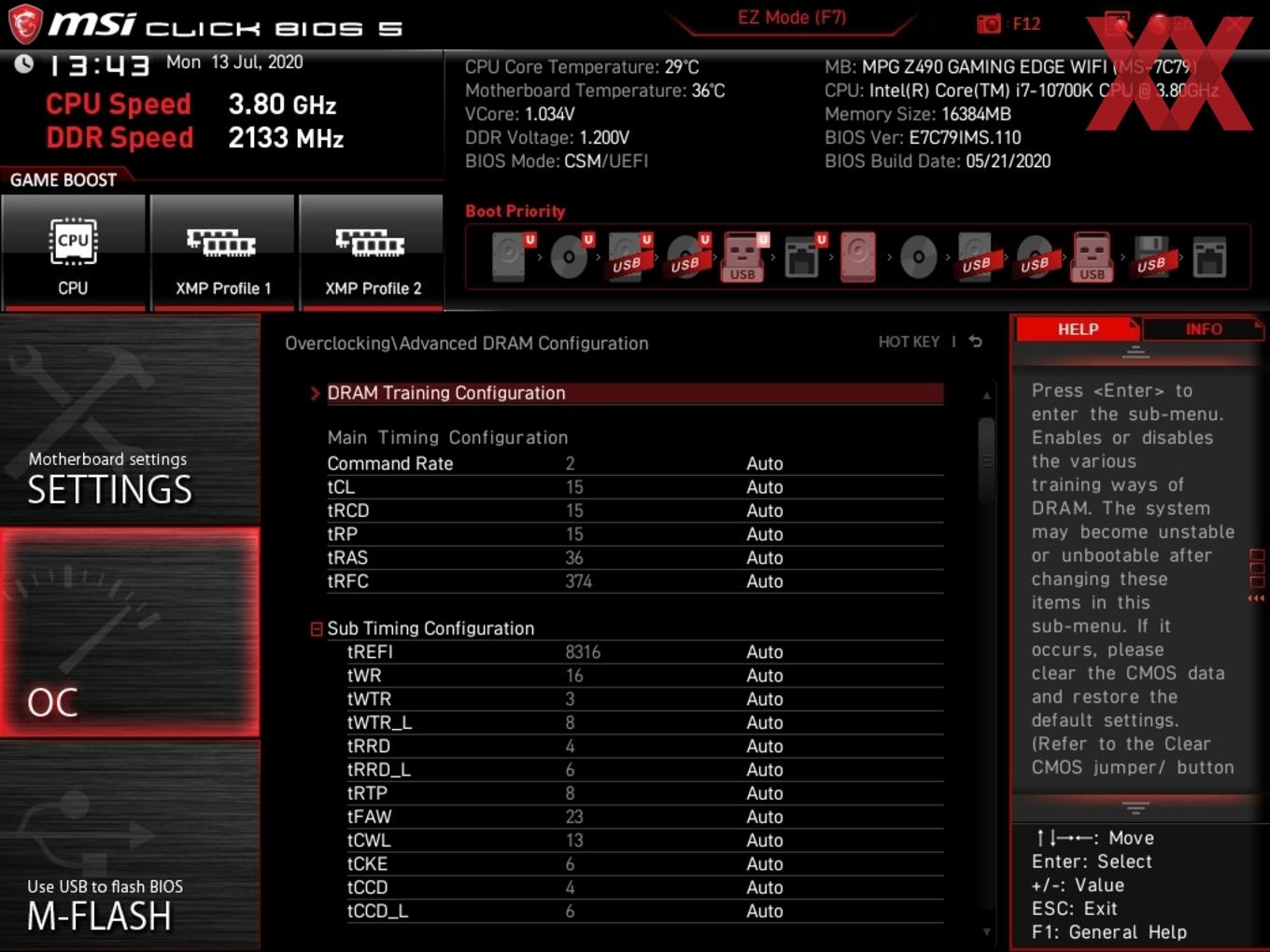
Task: Open the SETTINGS motherboard menu
Action: (130, 420)
